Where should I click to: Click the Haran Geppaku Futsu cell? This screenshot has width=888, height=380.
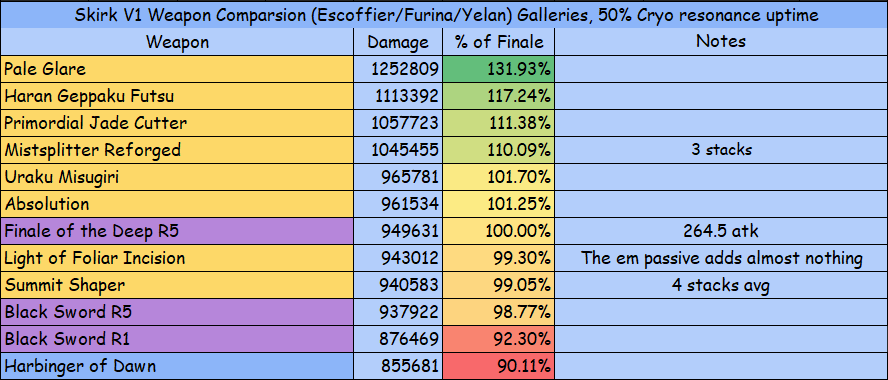point(177,96)
